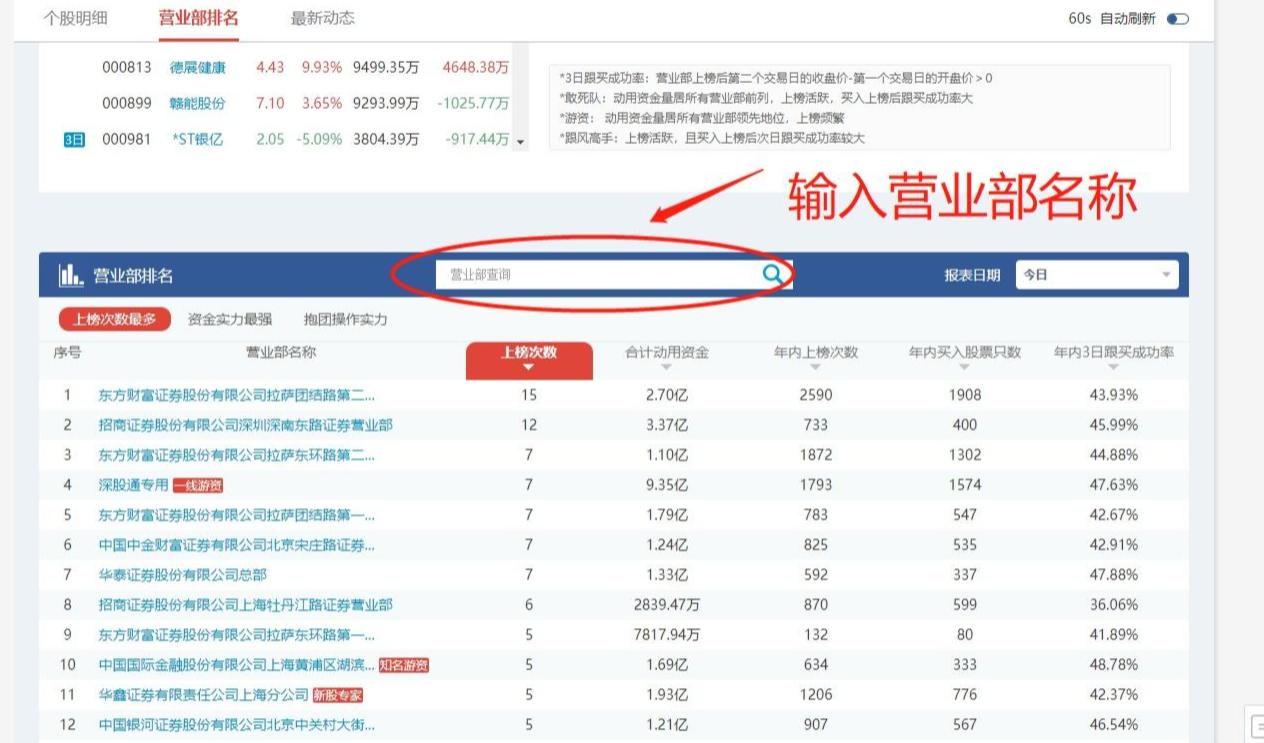Open 招商证券深圳深南东路证券营业部 link
The image size is (1264, 743).
(x=245, y=425)
